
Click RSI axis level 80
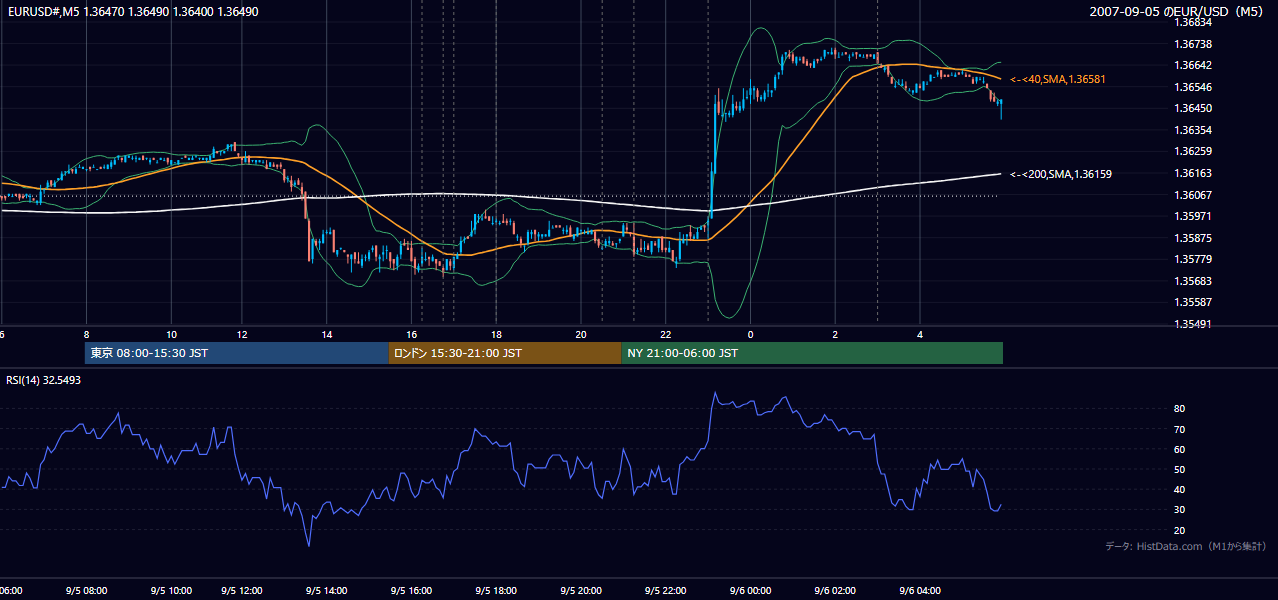(1180, 409)
